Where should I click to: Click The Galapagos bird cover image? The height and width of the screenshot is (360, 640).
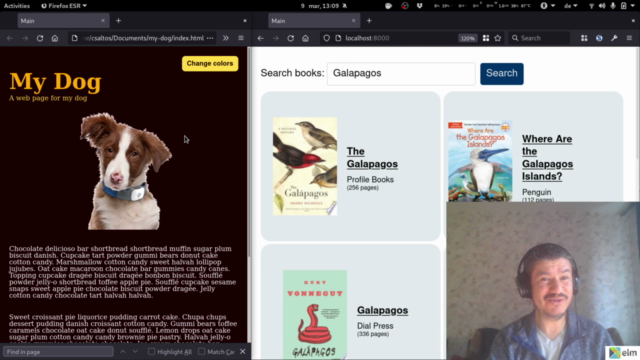point(305,167)
